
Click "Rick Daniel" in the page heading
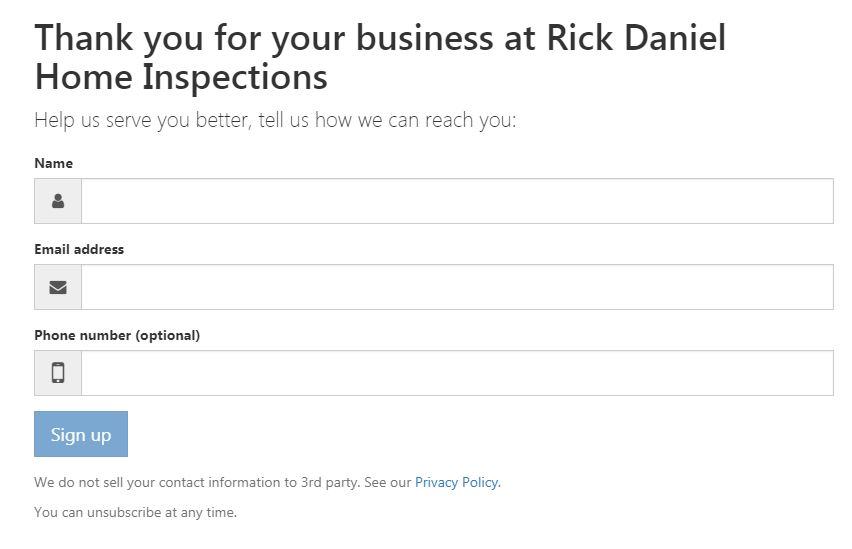pos(636,38)
